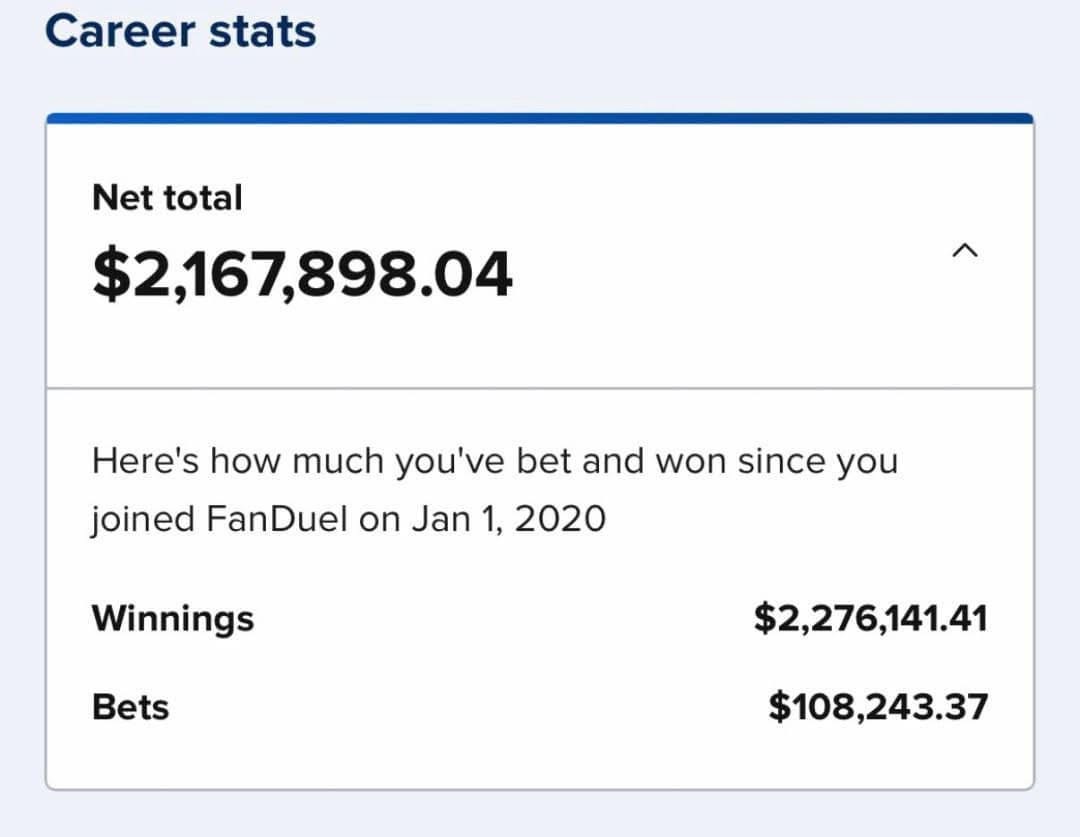Collapse the Net total chevron arrow

click(x=964, y=250)
